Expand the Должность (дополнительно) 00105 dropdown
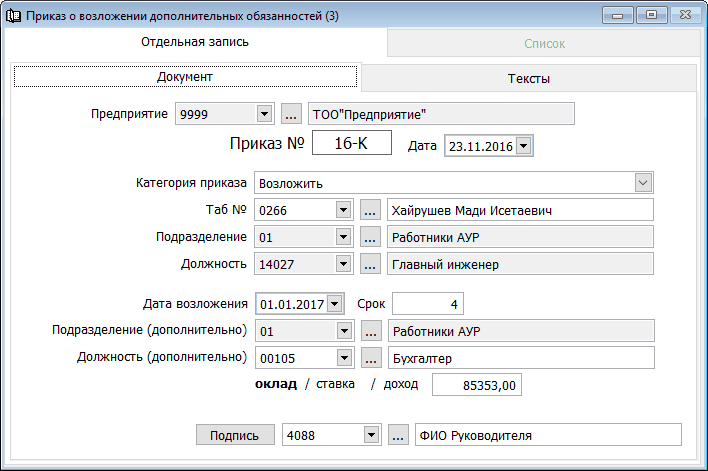 click(x=345, y=358)
